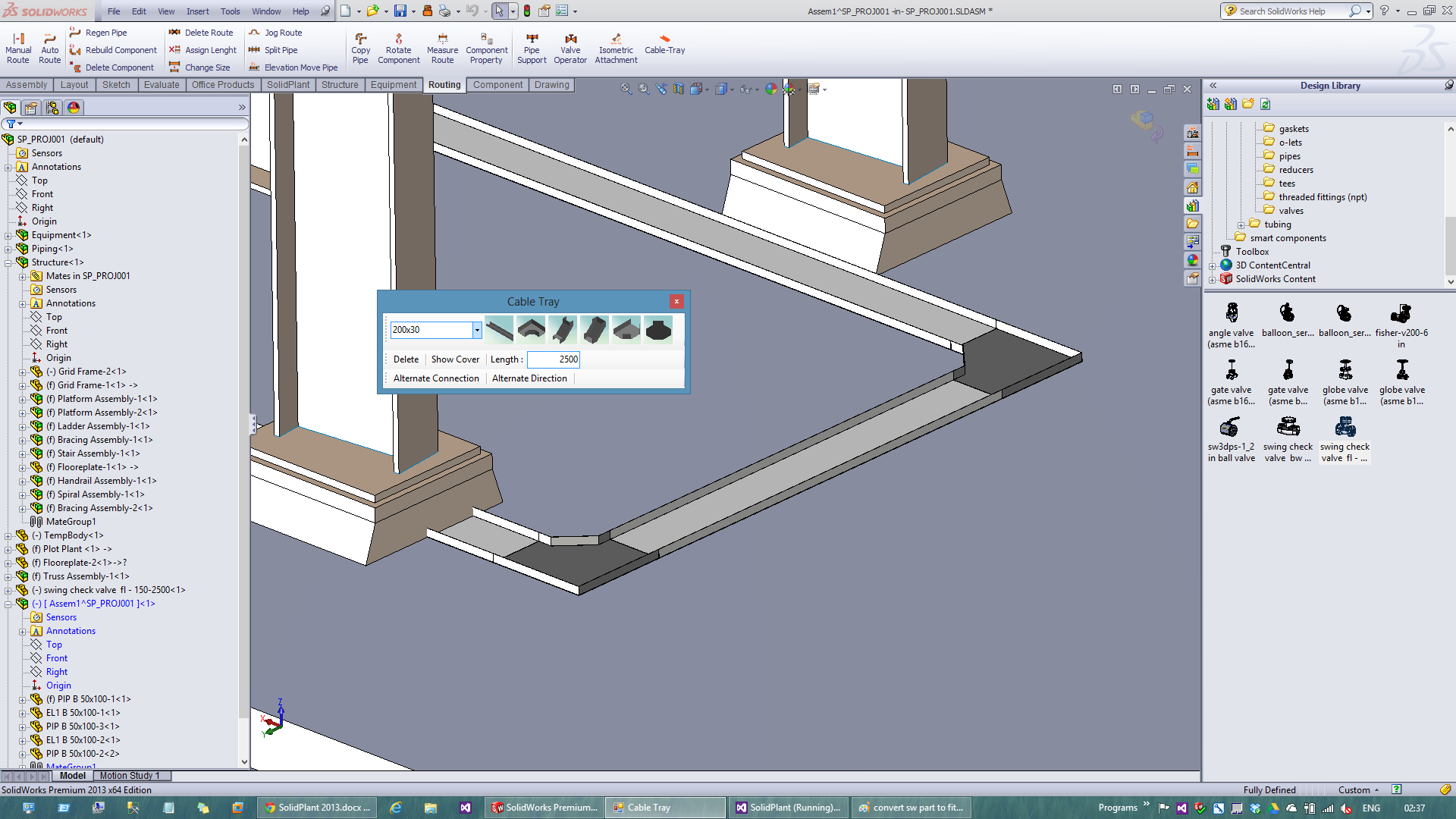The image size is (1456, 819).
Task: Click the Rebuild traffic light icon
Action: click(x=527, y=11)
